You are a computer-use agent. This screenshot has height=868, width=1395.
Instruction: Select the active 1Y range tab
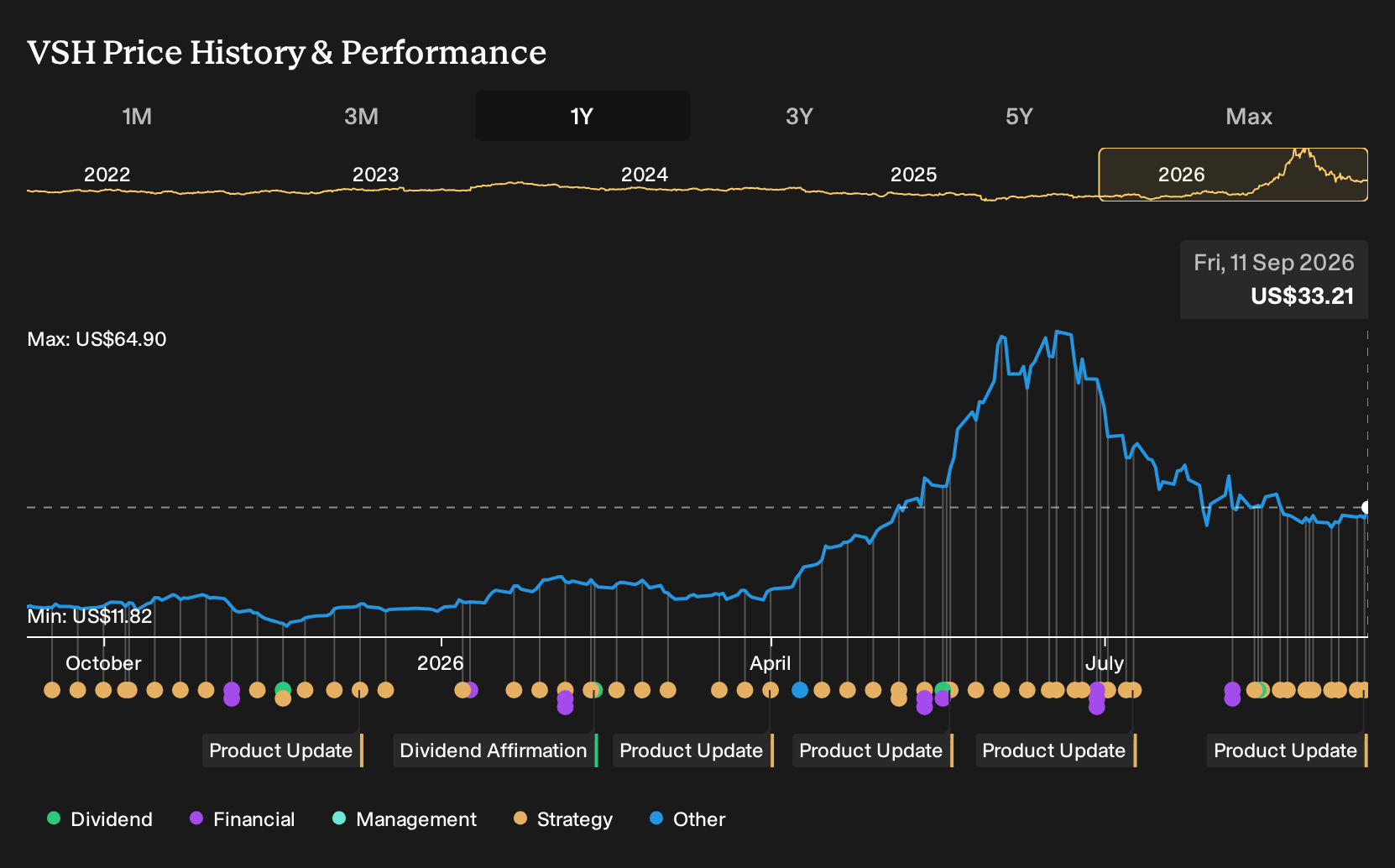pos(583,116)
